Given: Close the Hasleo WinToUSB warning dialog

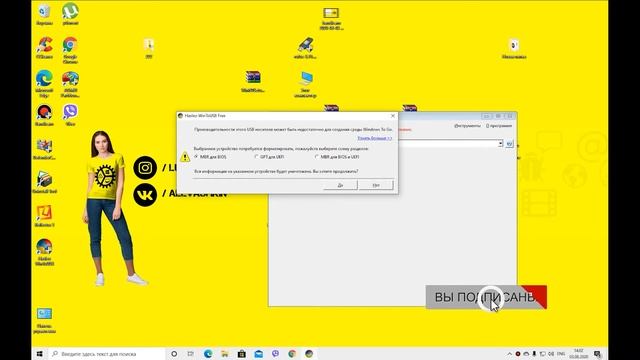Looking at the screenshot, I should [x=393, y=116].
